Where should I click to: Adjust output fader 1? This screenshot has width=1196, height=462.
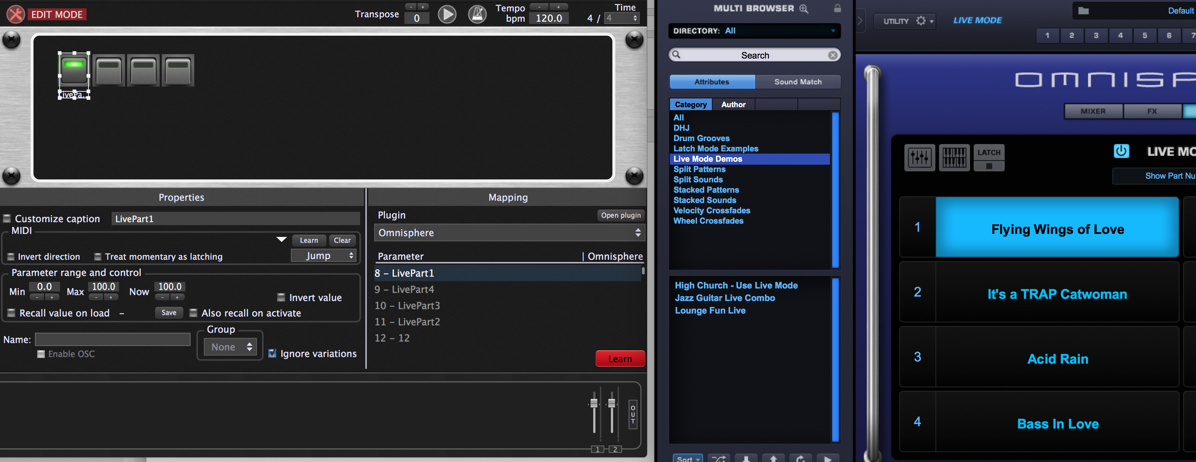click(x=593, y=403)
